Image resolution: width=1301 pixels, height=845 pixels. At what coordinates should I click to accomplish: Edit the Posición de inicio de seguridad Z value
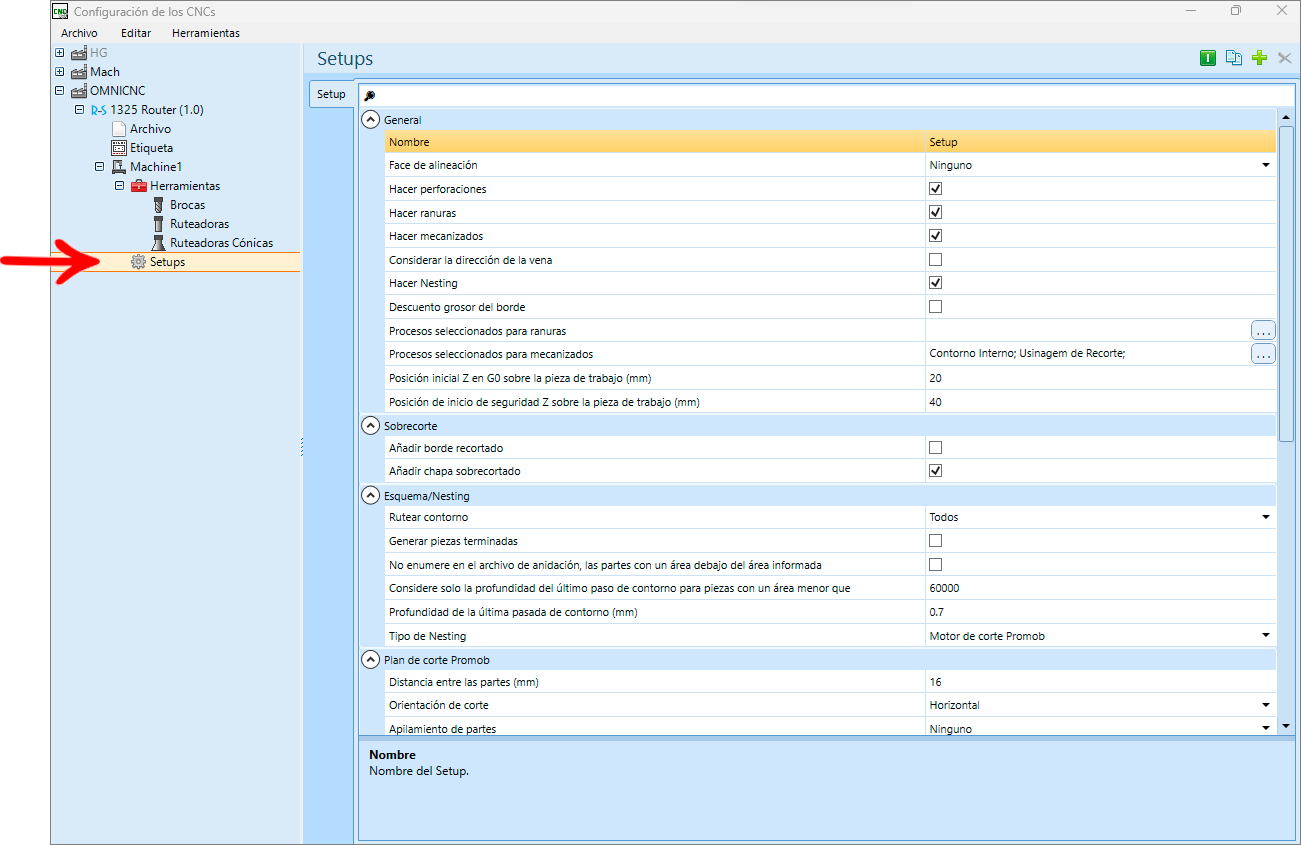point(1100,402)
